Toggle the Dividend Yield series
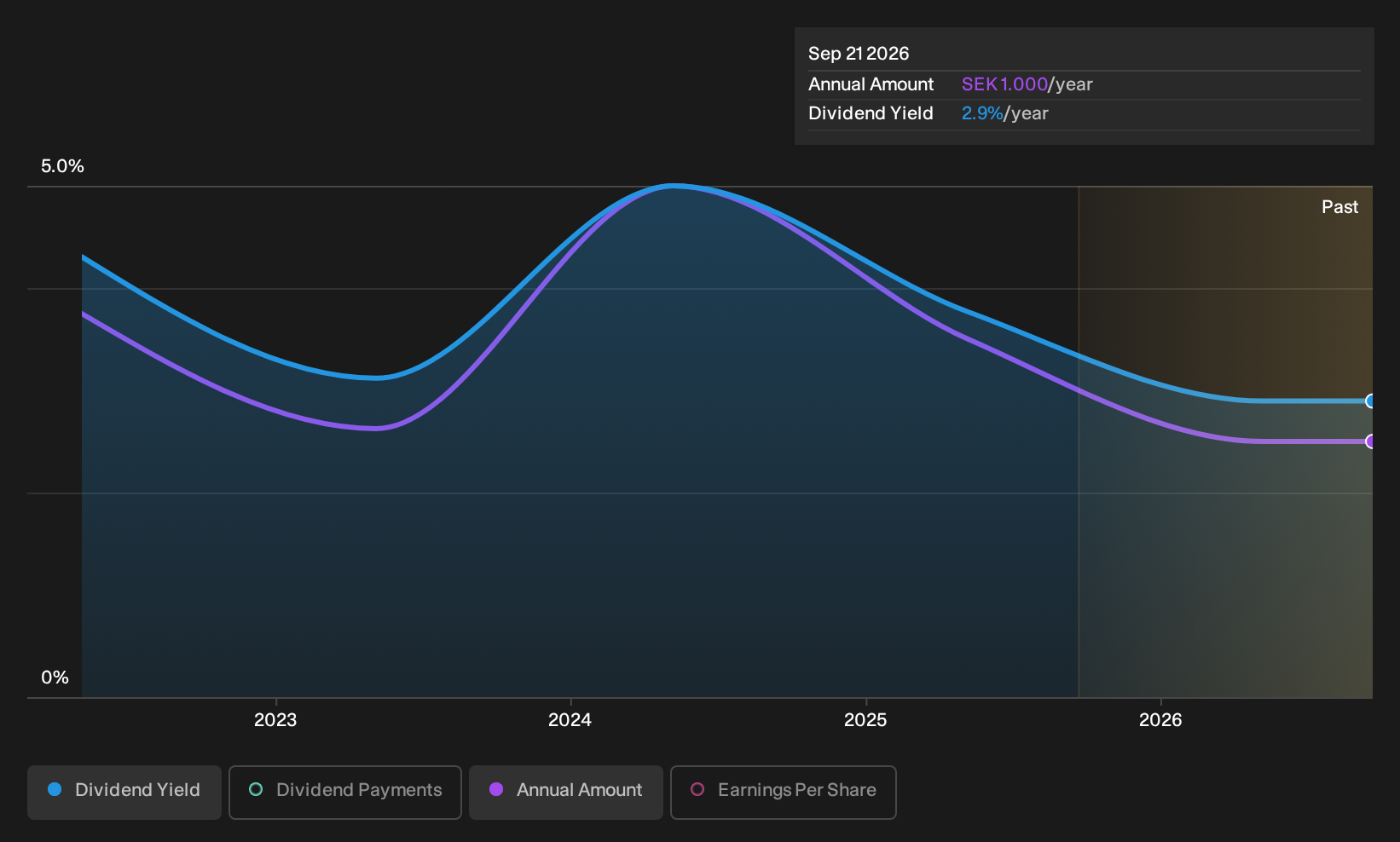This screenshot has height=842, width=1400. click(124, 792)
